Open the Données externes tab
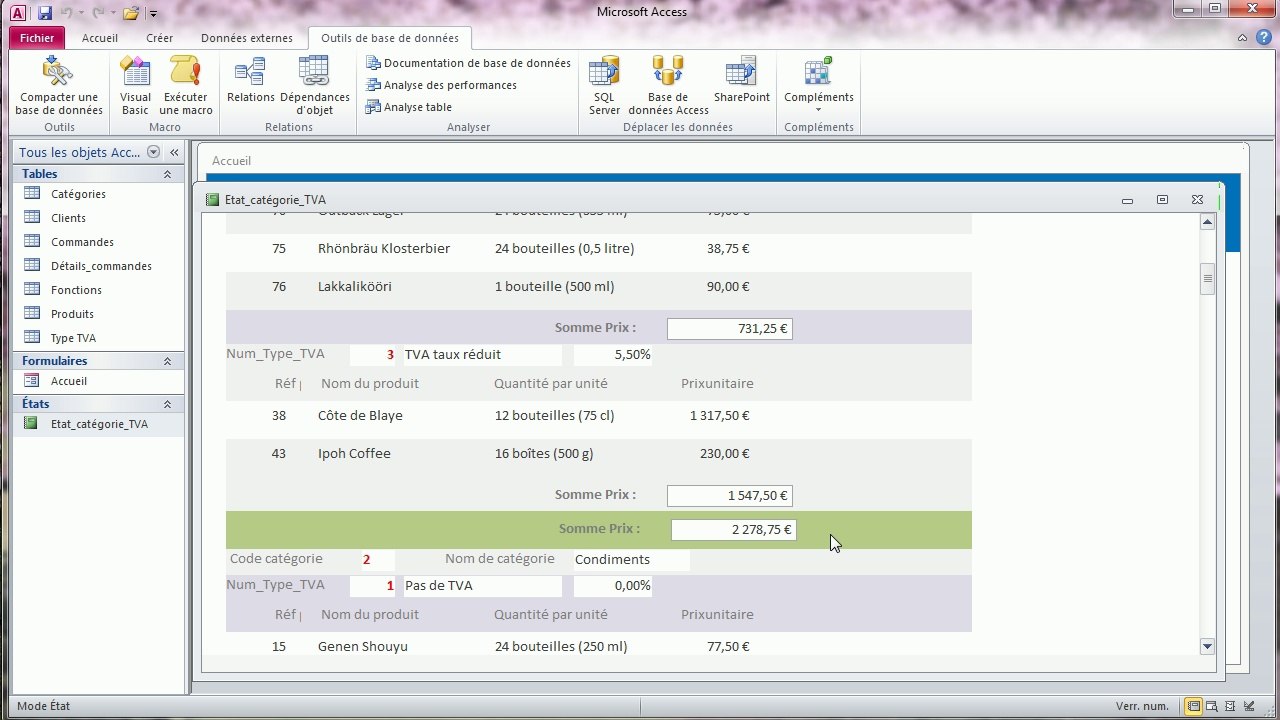Image resolution: width=1280 pixels, height=720 pixels. (x=247, y=38)
